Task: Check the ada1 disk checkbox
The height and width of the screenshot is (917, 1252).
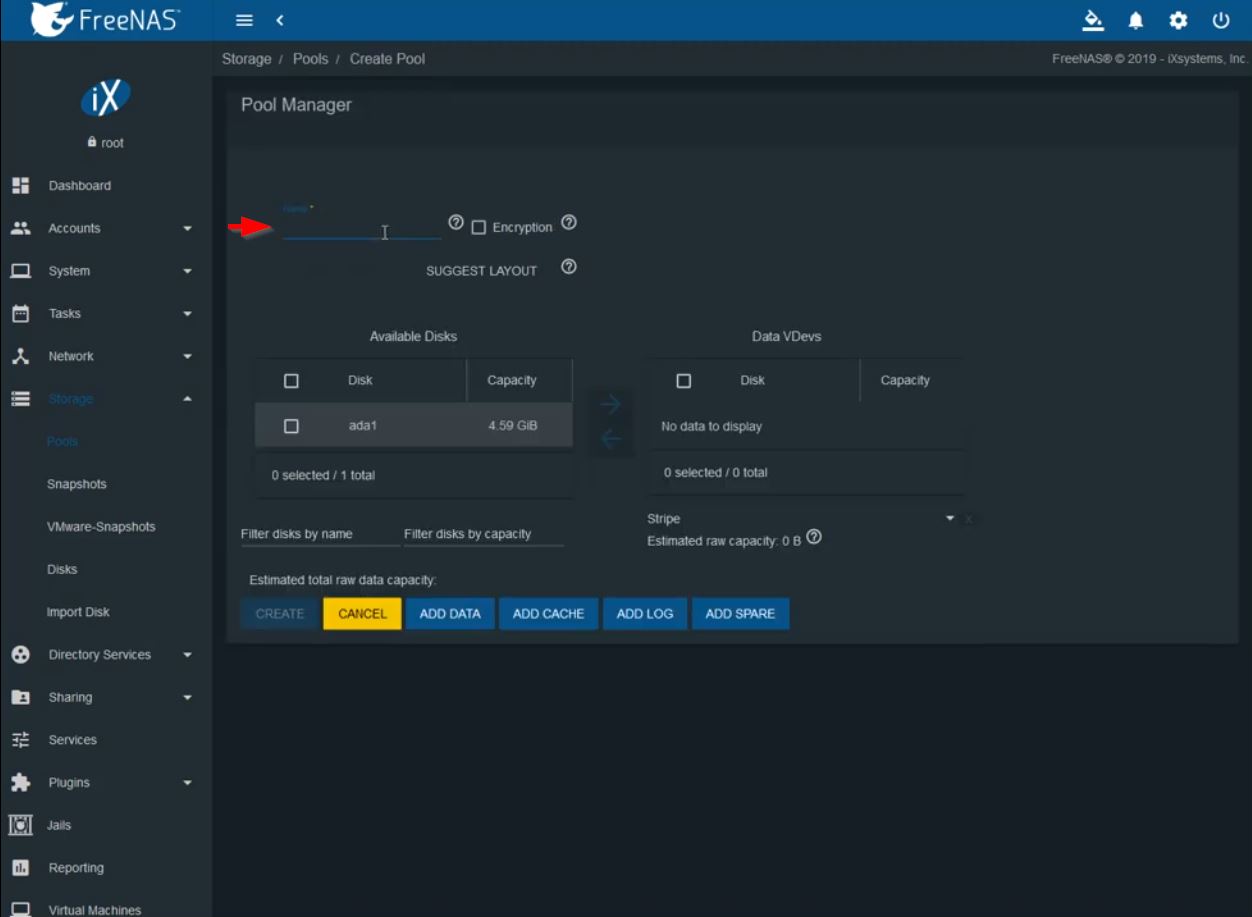Action: pos(291,426)
